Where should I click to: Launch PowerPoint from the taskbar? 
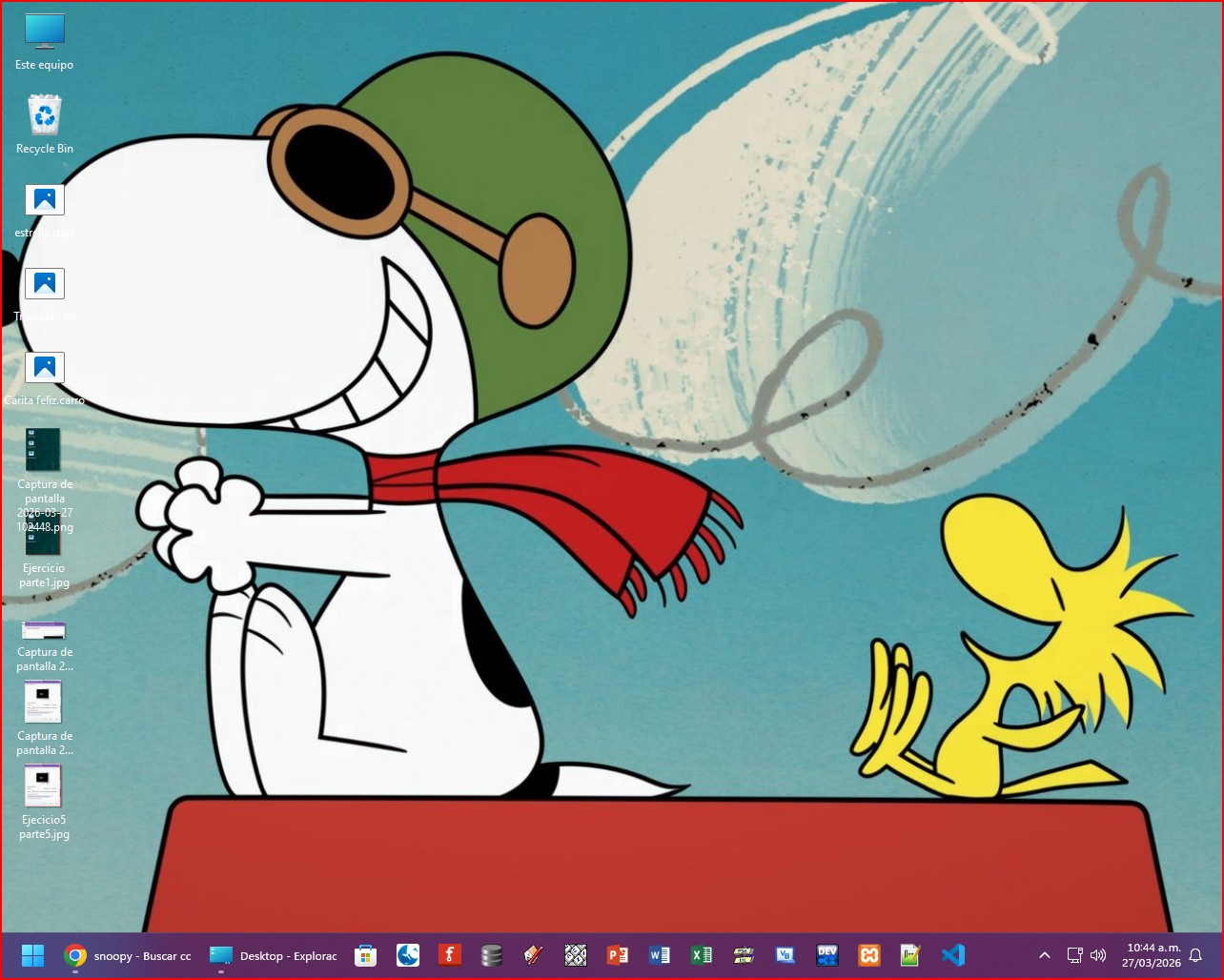[x=617, y=955]
